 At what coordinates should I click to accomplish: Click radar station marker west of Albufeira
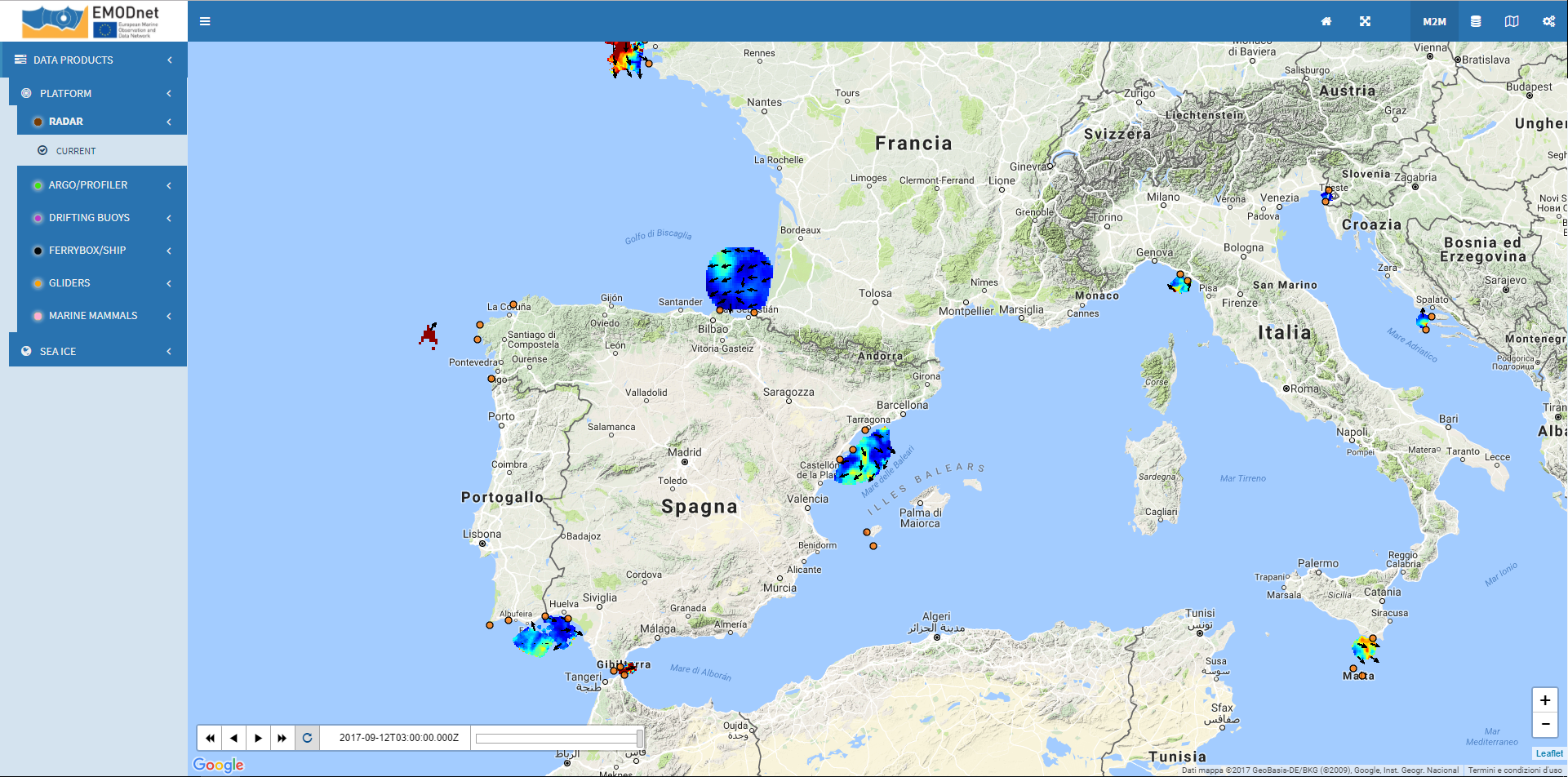point(490,625)
